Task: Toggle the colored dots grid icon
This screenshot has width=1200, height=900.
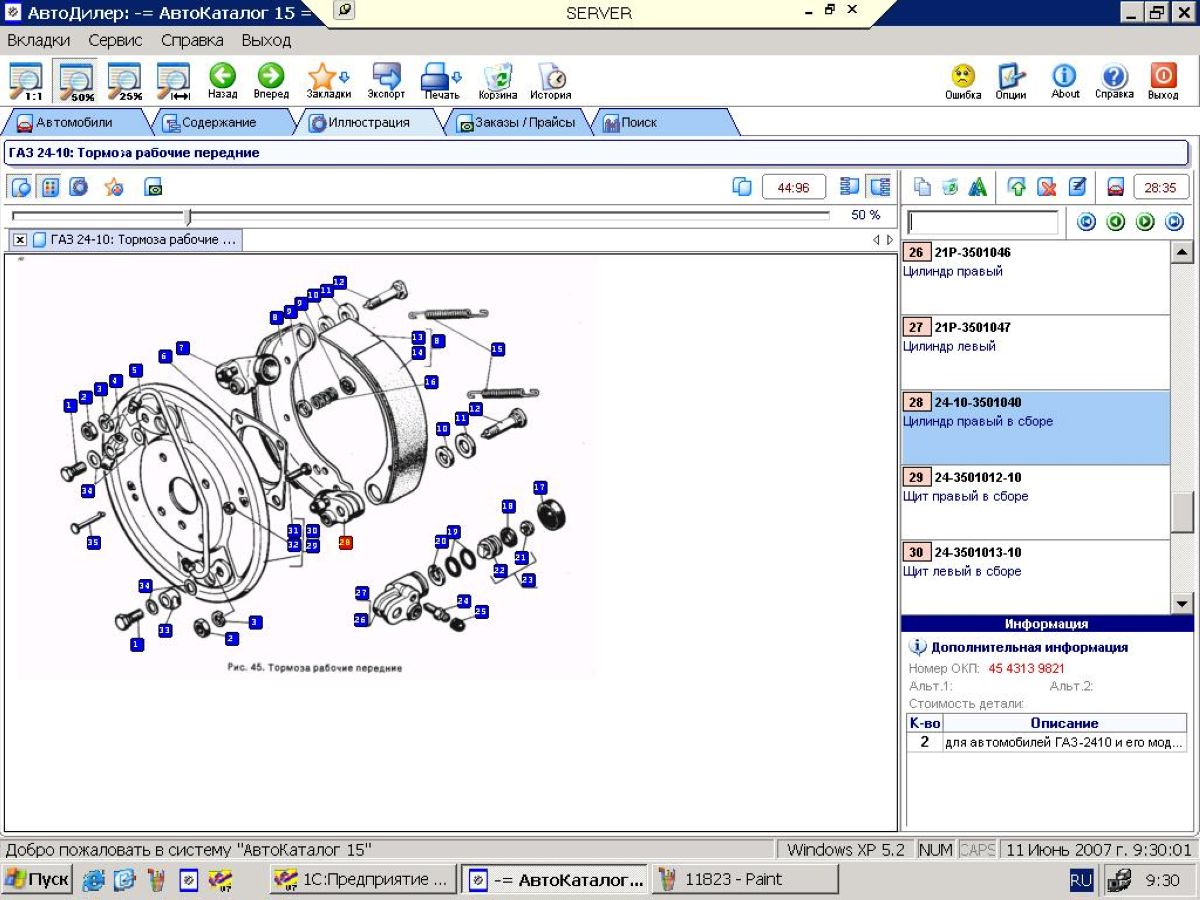Action: (49, 187)
